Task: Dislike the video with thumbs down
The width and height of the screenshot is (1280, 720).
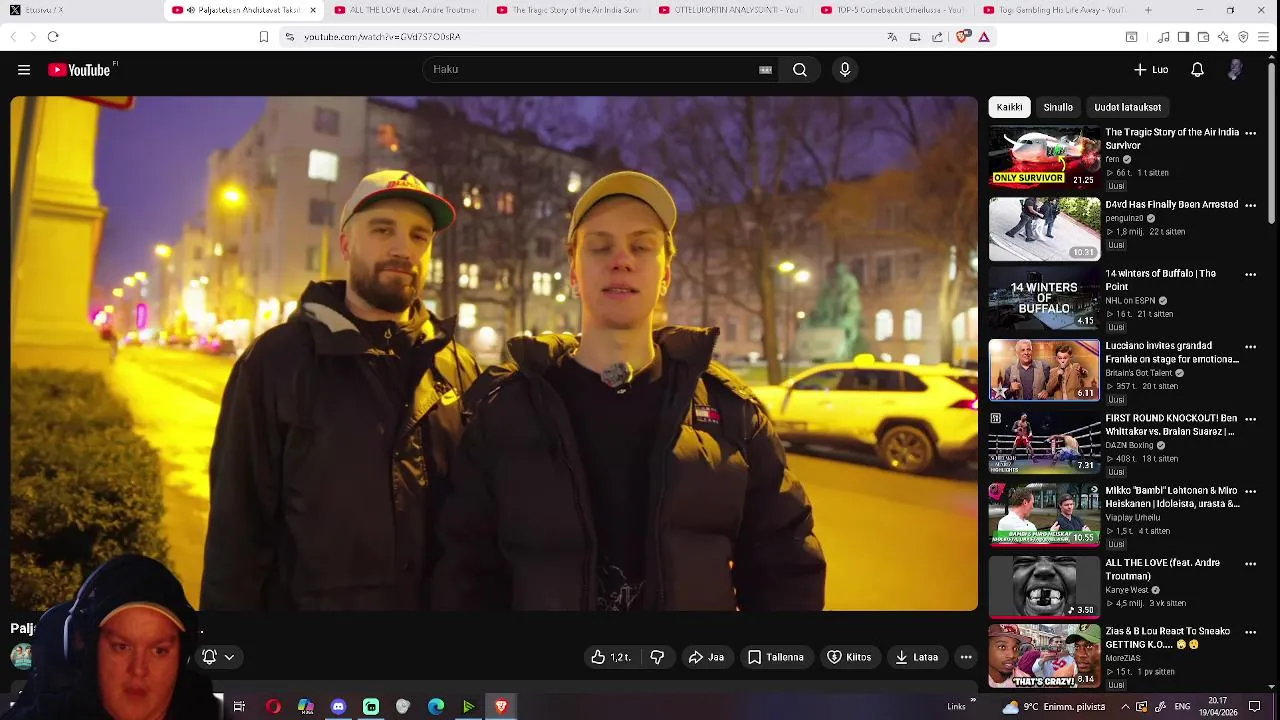Action: [657, 657]
